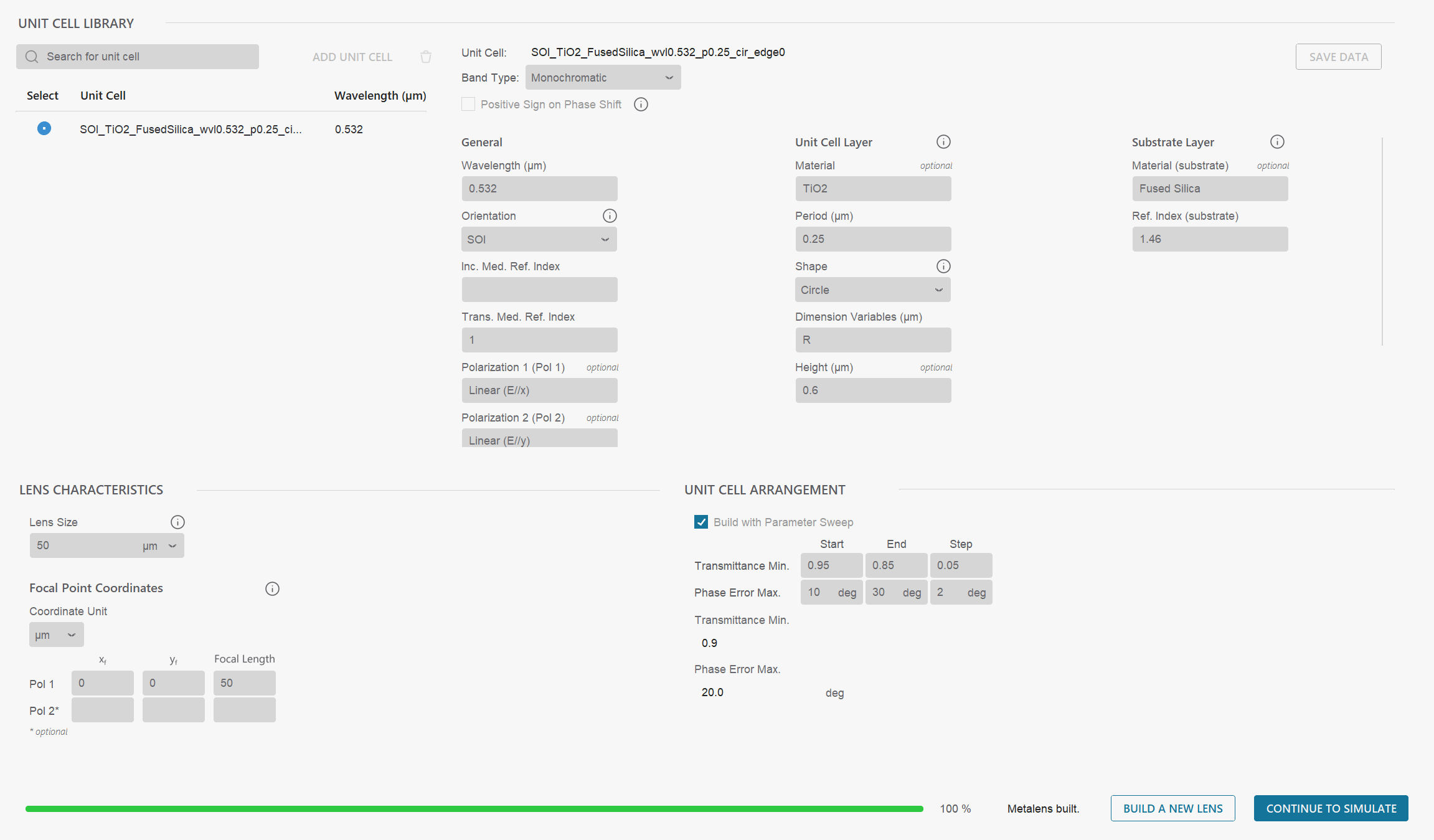Enable Positive Sign on Phase Shift checkbox
Image resolution: width=1434 pixels, height=840 pixels.
(x=468, y=105)
